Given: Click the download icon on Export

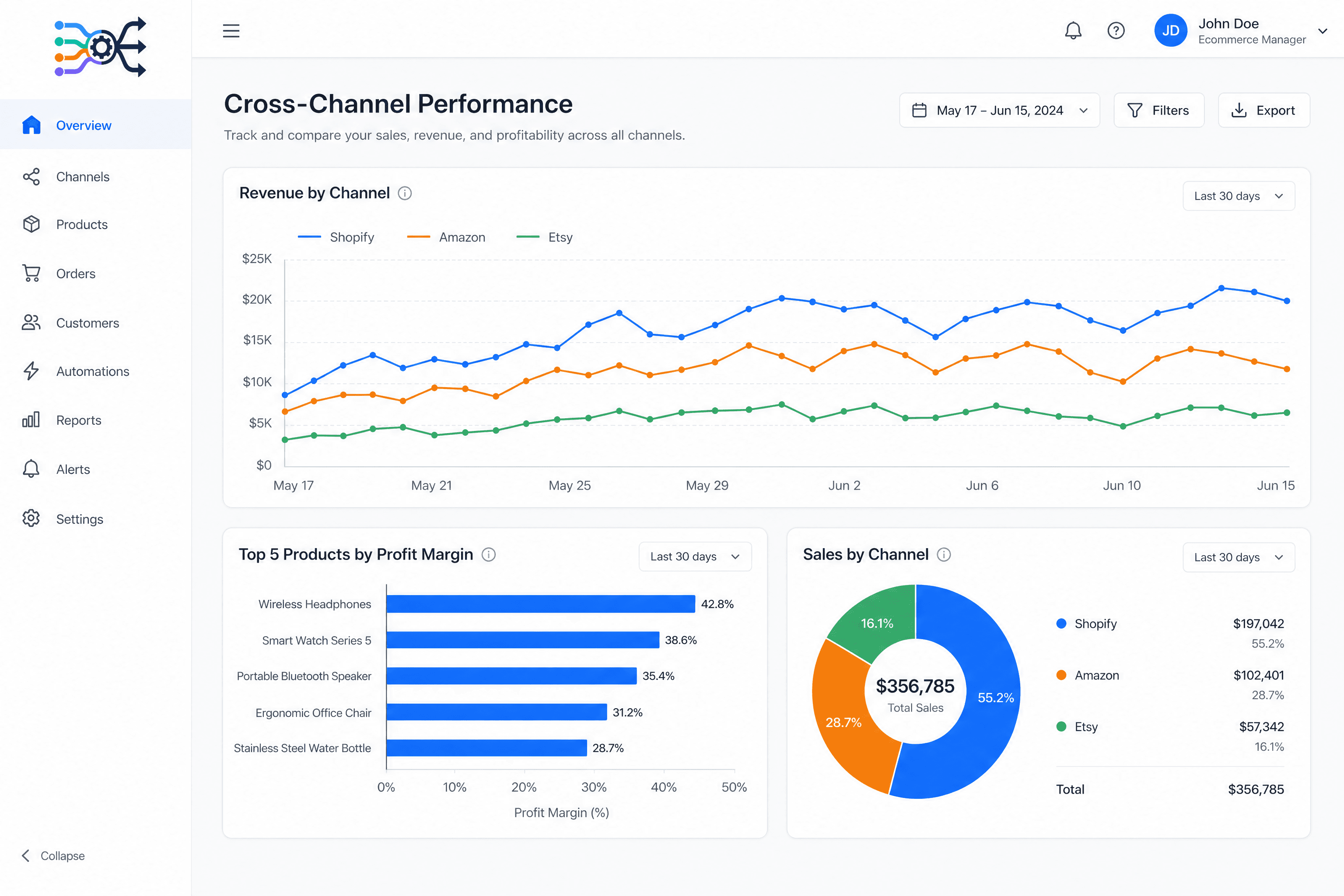Looking at the screenshot, I should (1239, 110).
